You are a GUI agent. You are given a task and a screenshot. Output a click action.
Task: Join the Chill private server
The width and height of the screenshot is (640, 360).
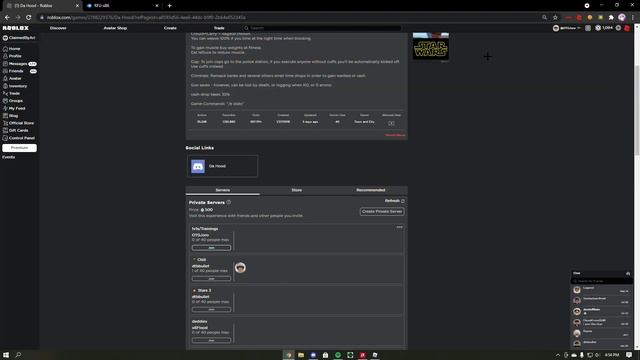tap(211, 279)
